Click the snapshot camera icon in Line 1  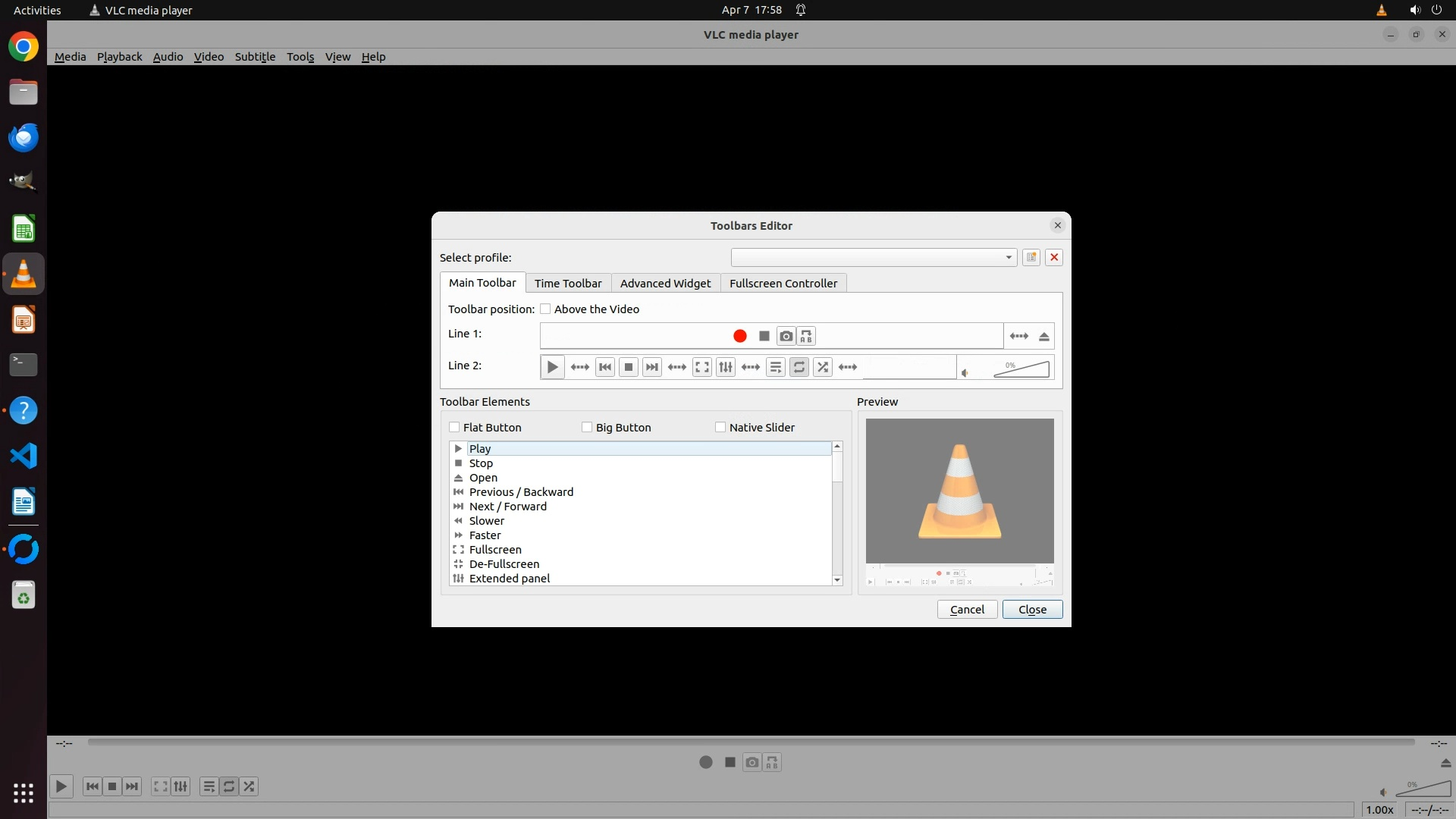(x=786, y=336)
